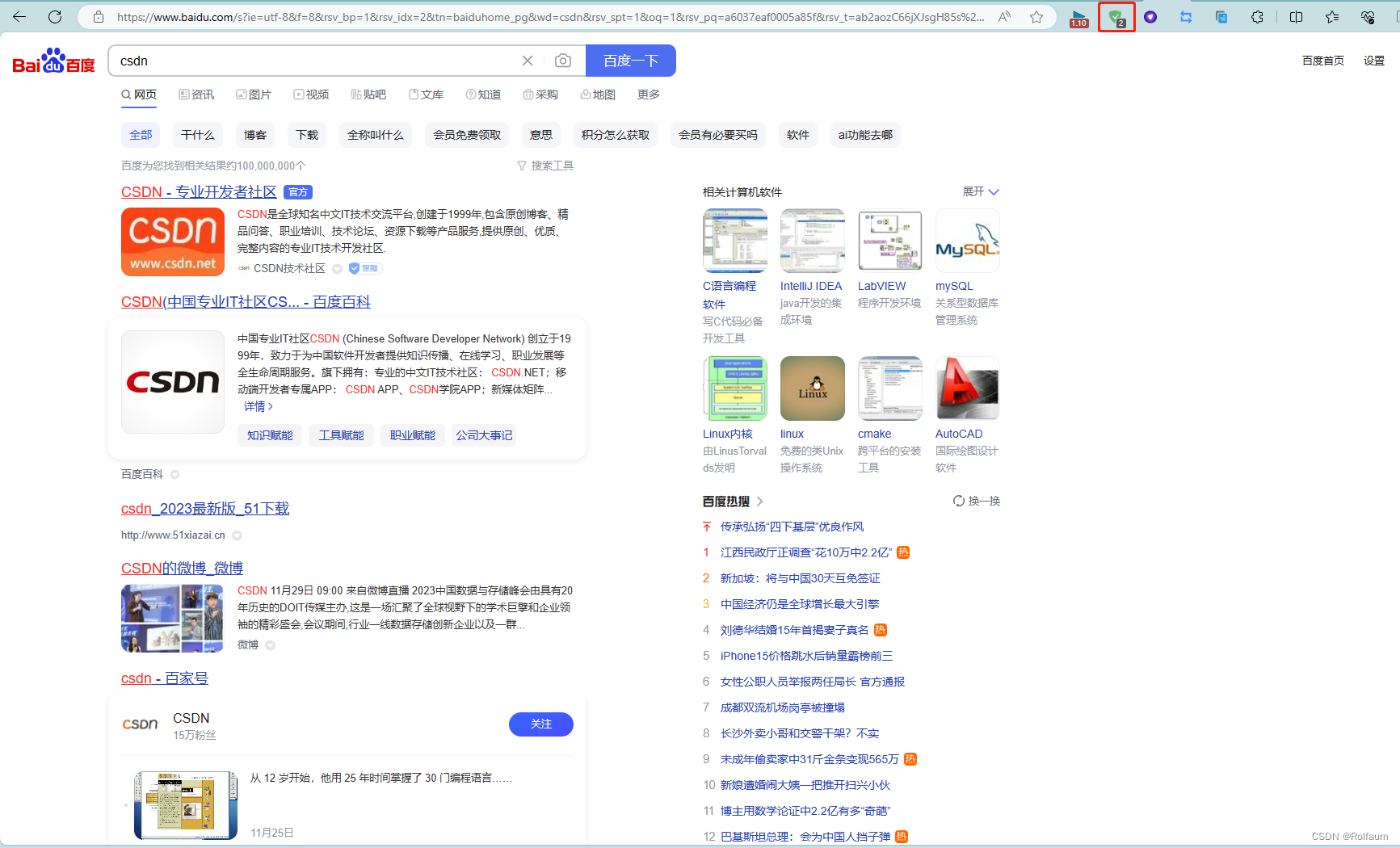Click the 百度一下 search button

click(631, 61)
